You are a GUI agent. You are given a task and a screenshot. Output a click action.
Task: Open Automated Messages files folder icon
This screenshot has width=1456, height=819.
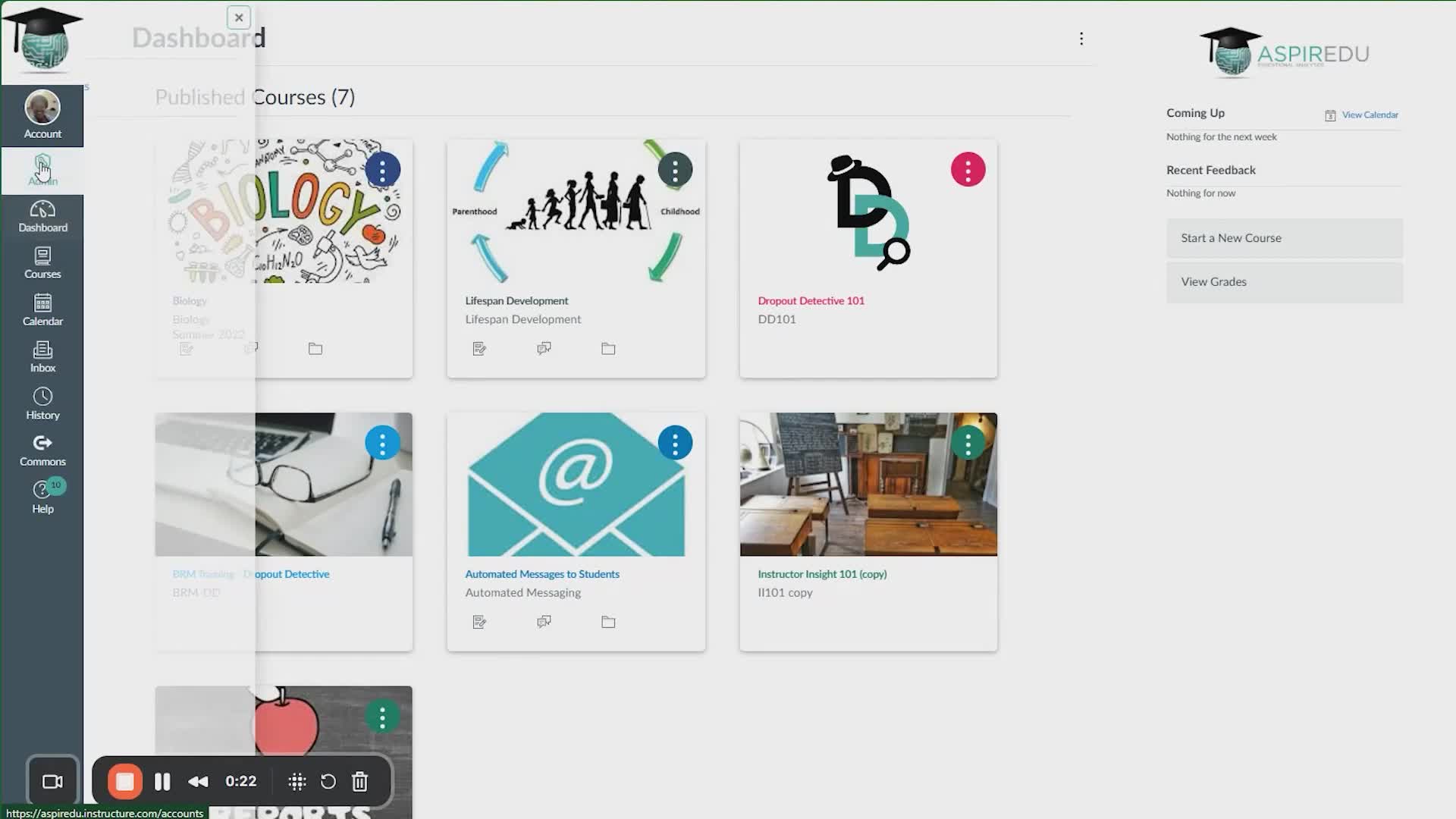pos(608,622)
